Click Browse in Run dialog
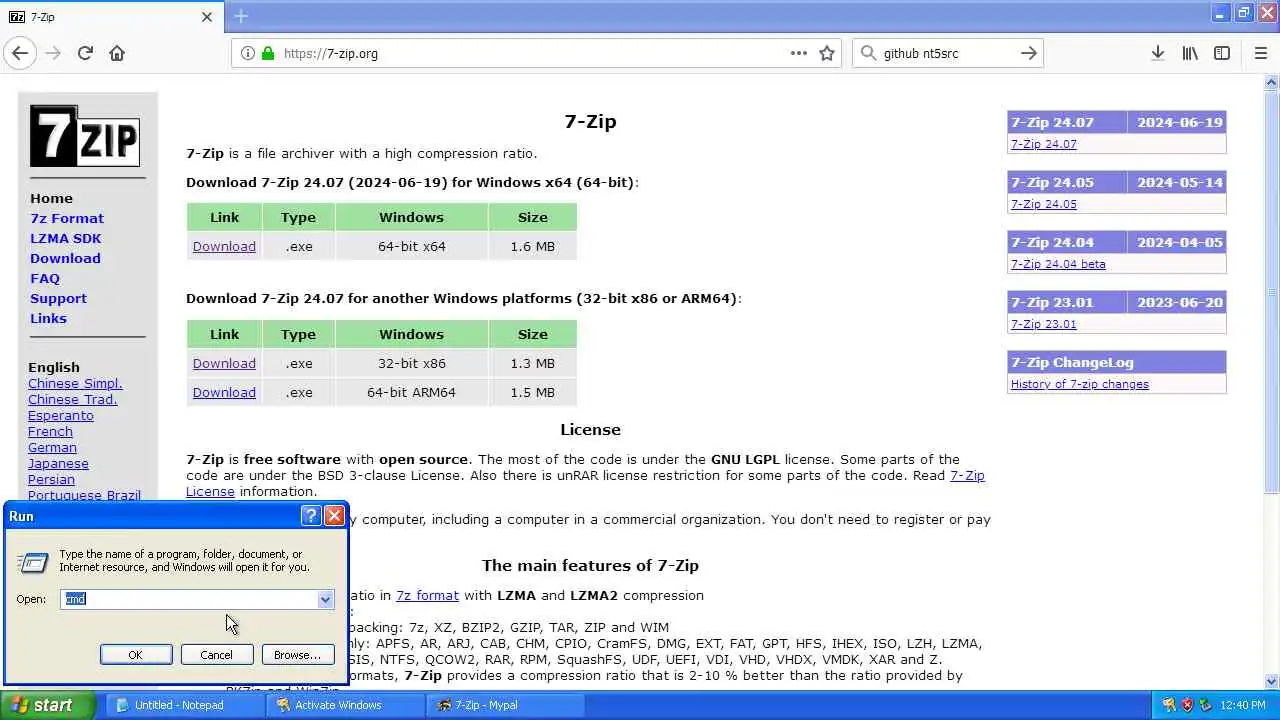Image resolution: width=1280 pixels, height=720 pixels. (x=297, y=655)
